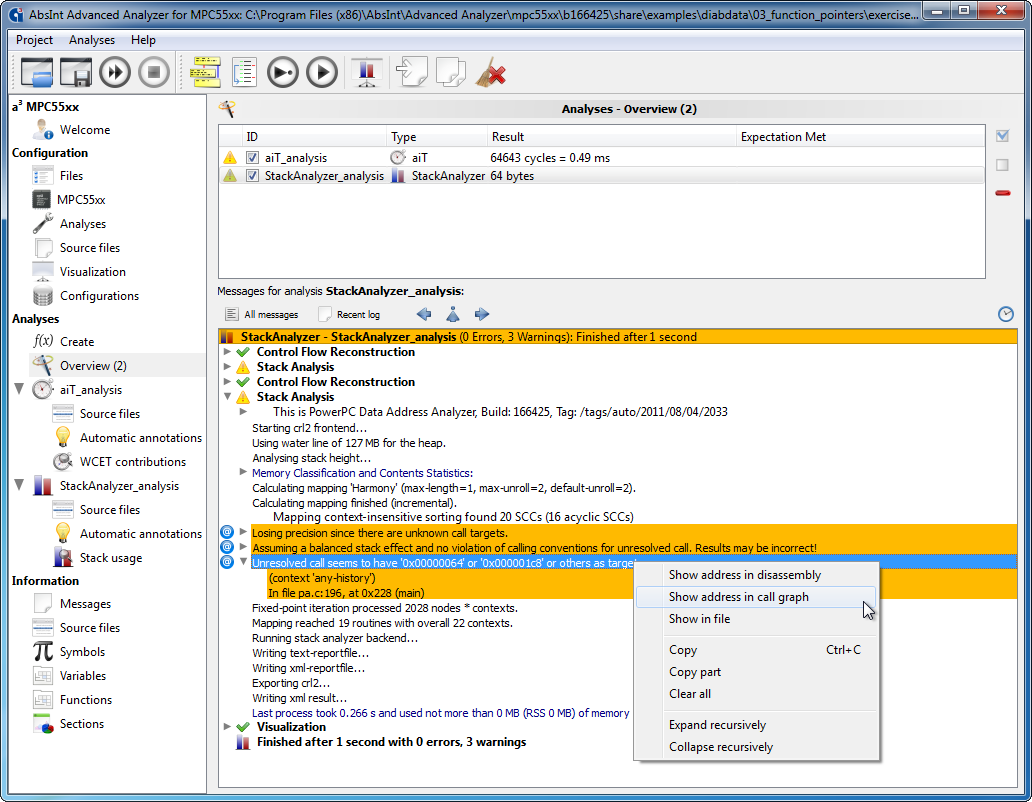Image resolution: width=1032 pixels, height=802 pixels.
Task: Select MPC55xx chip configuration item
Action: 80,199
